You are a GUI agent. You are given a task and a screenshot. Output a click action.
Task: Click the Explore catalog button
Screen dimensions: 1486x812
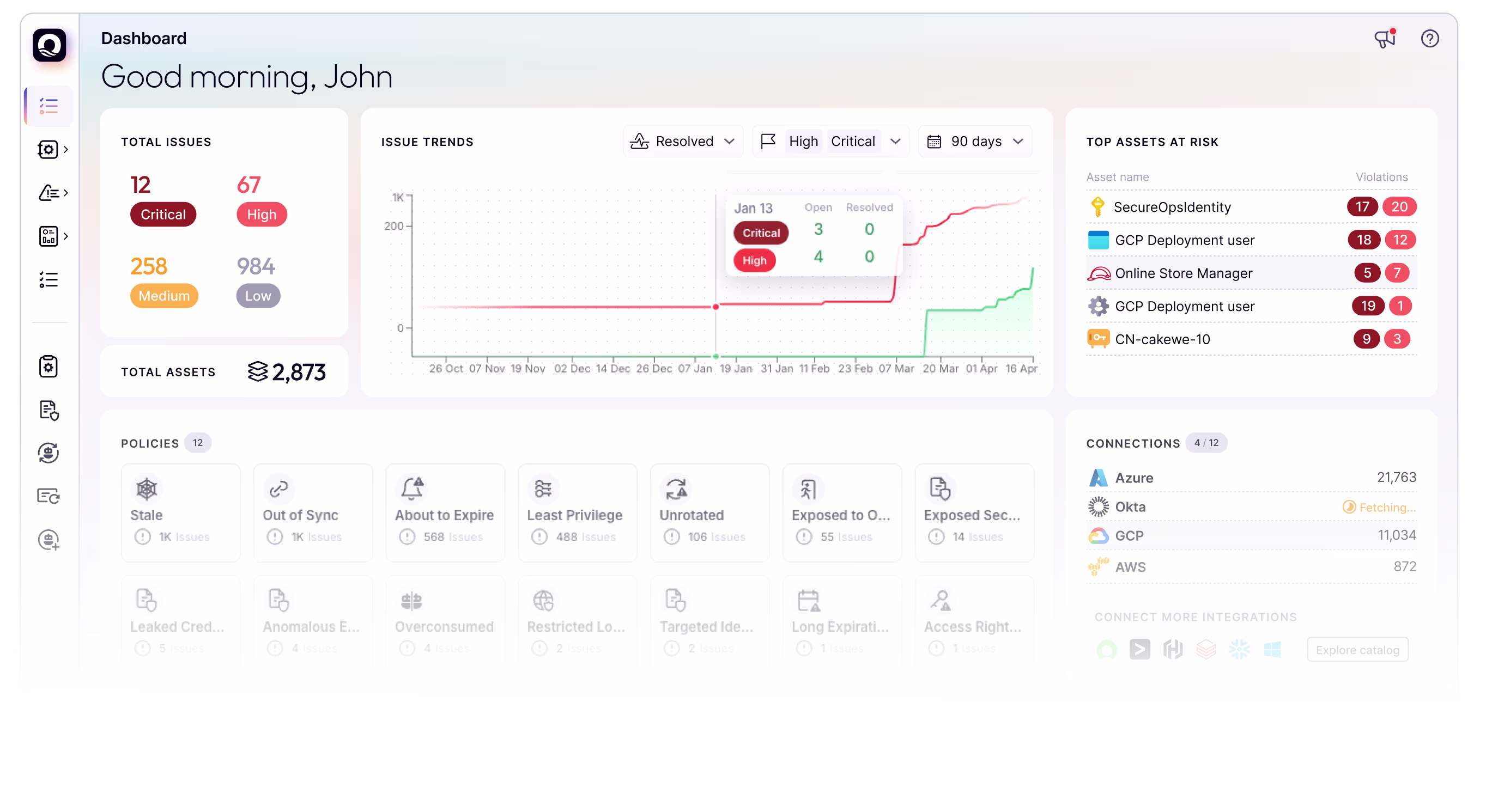click(1357, 649)
